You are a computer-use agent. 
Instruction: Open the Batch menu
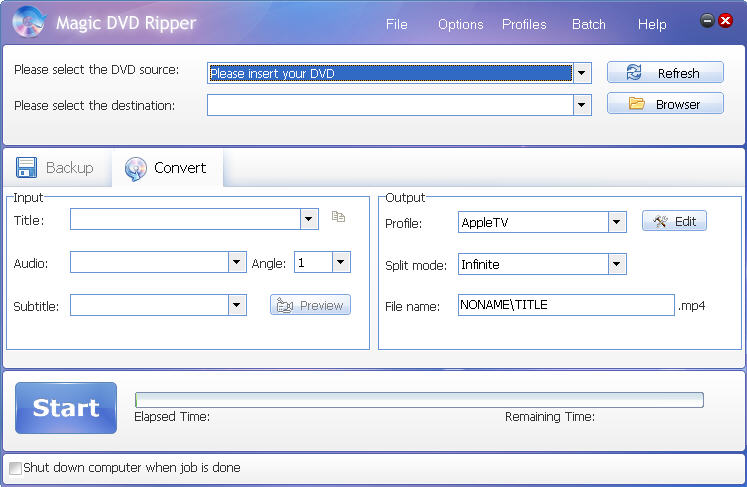[589, 24]
